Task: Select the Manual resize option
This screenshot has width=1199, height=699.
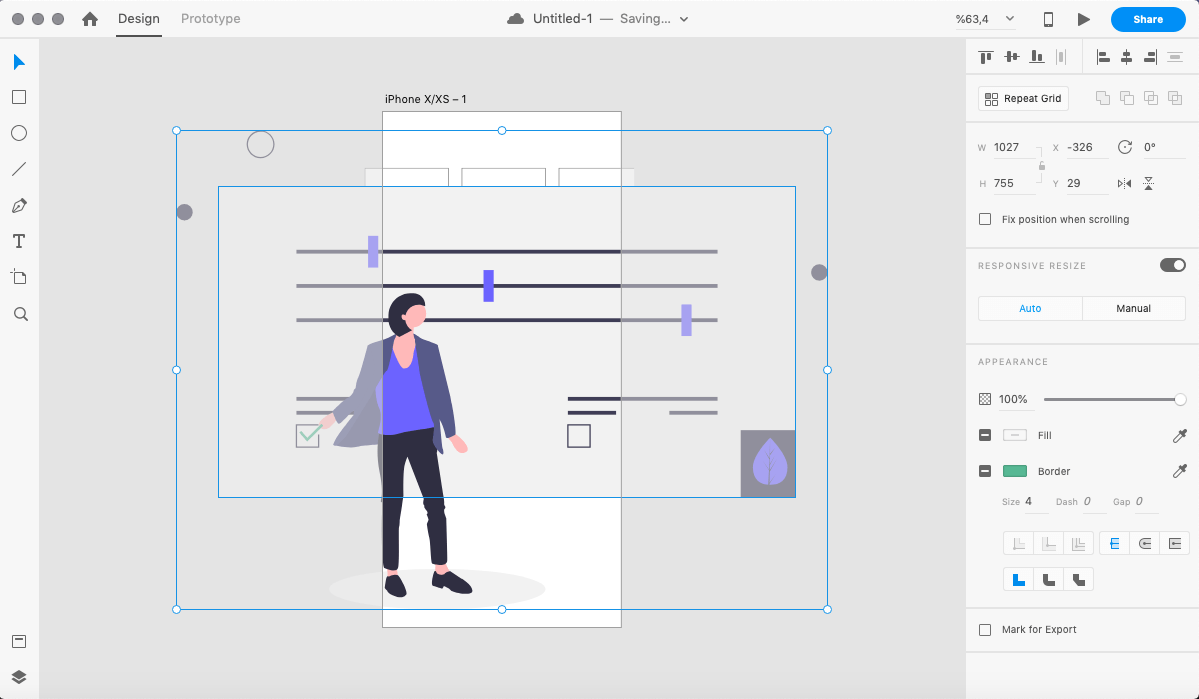Action: tap(1133, 308)
